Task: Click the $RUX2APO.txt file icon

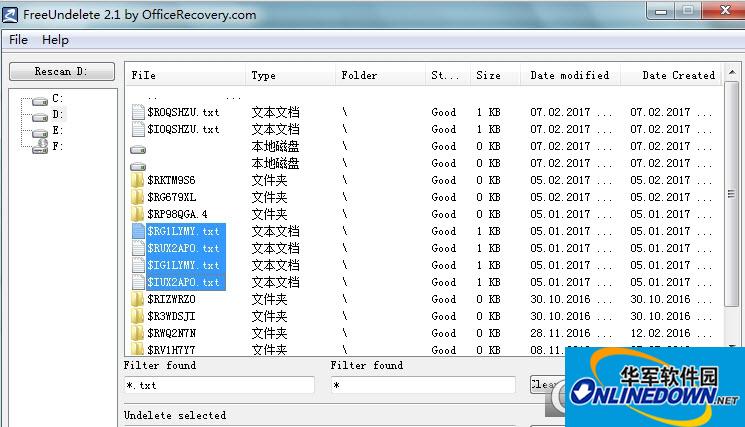Action: (x=138, y=248)
